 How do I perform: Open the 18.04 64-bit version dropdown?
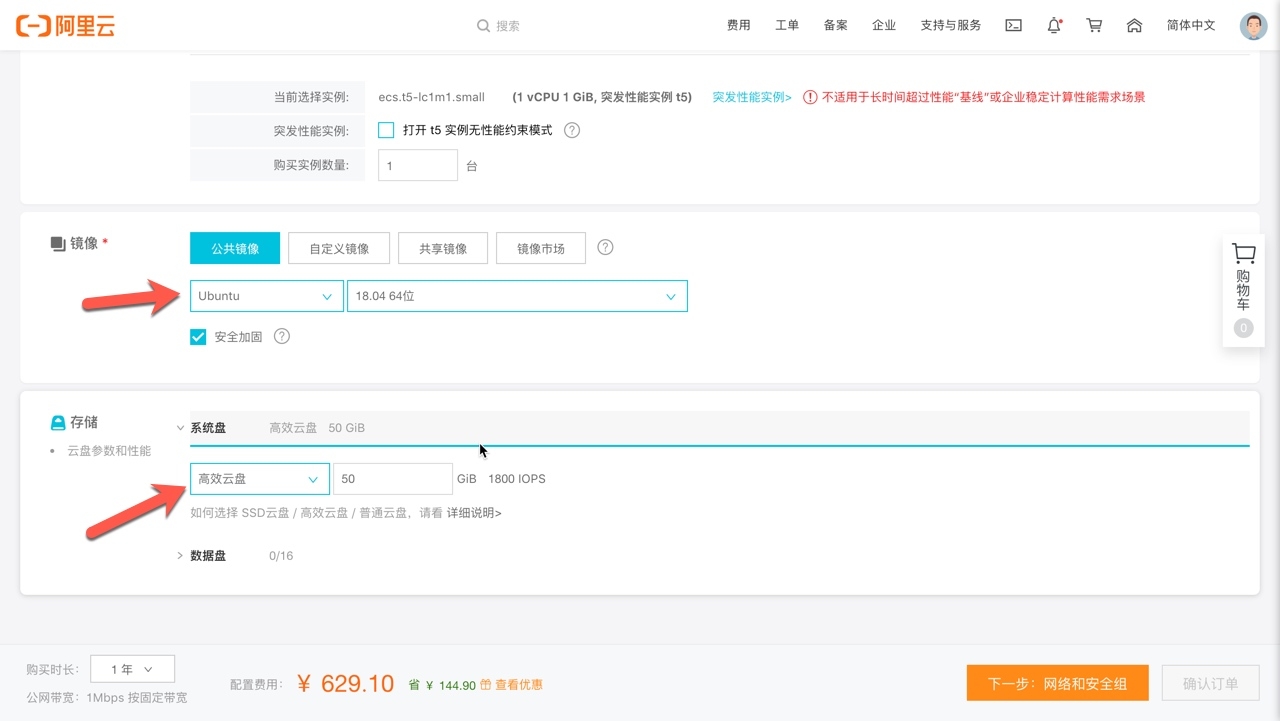coord(516,296)
